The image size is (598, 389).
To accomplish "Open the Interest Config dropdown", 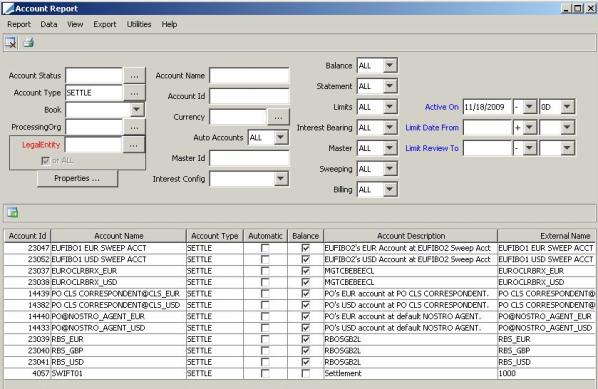I will pos(281,178).
